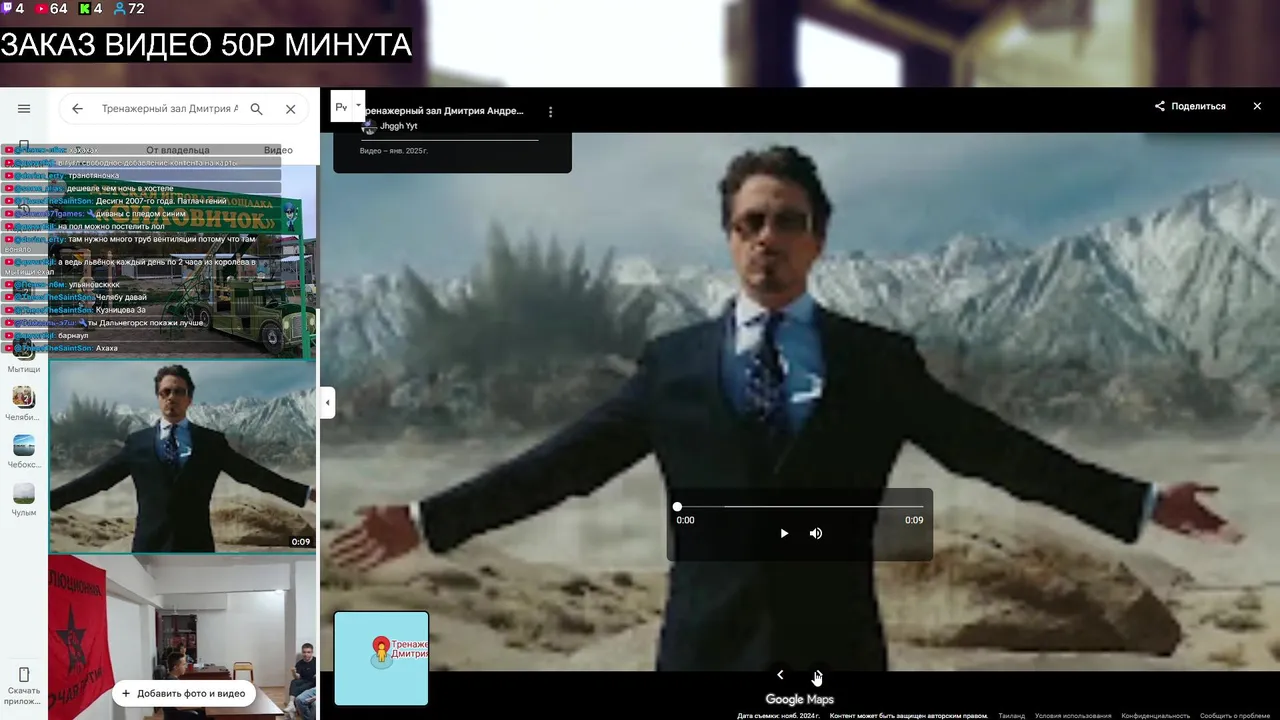Click the Сообщить о проблеме link
The image size is (1280, 720).
[1235, 716]
